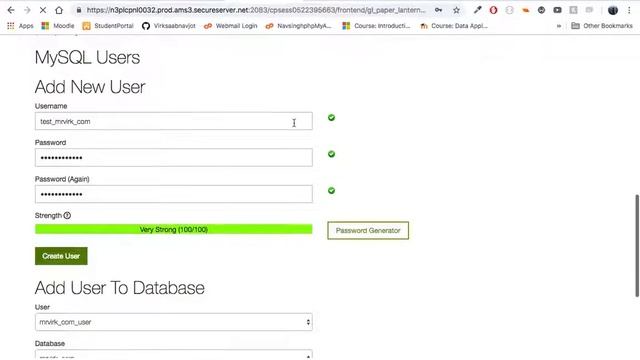The image size is (640, 360).
Task: Click the Create User button
Action: coord(61,256)
